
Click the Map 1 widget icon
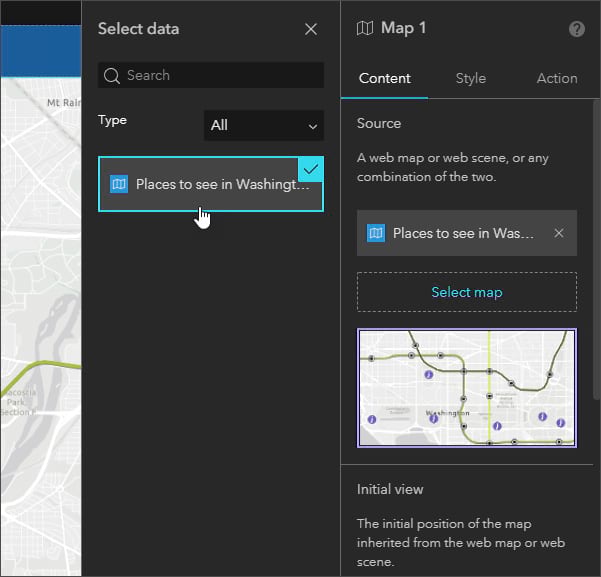point(365,28)
